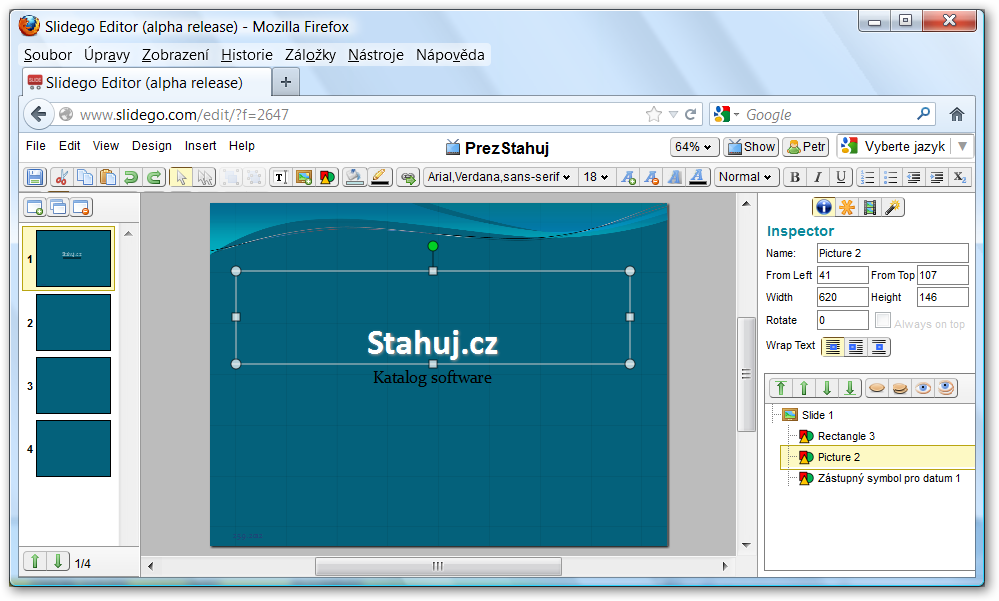Increase the paragraph indent
The width and height of the screenshot is (999, 601).
pyautogui.click(x=937, y=177)
